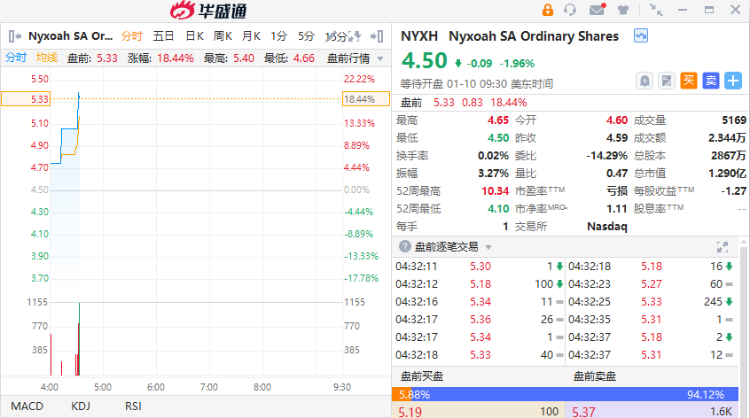Click the 成交量 value 5169

click(734, 120)
